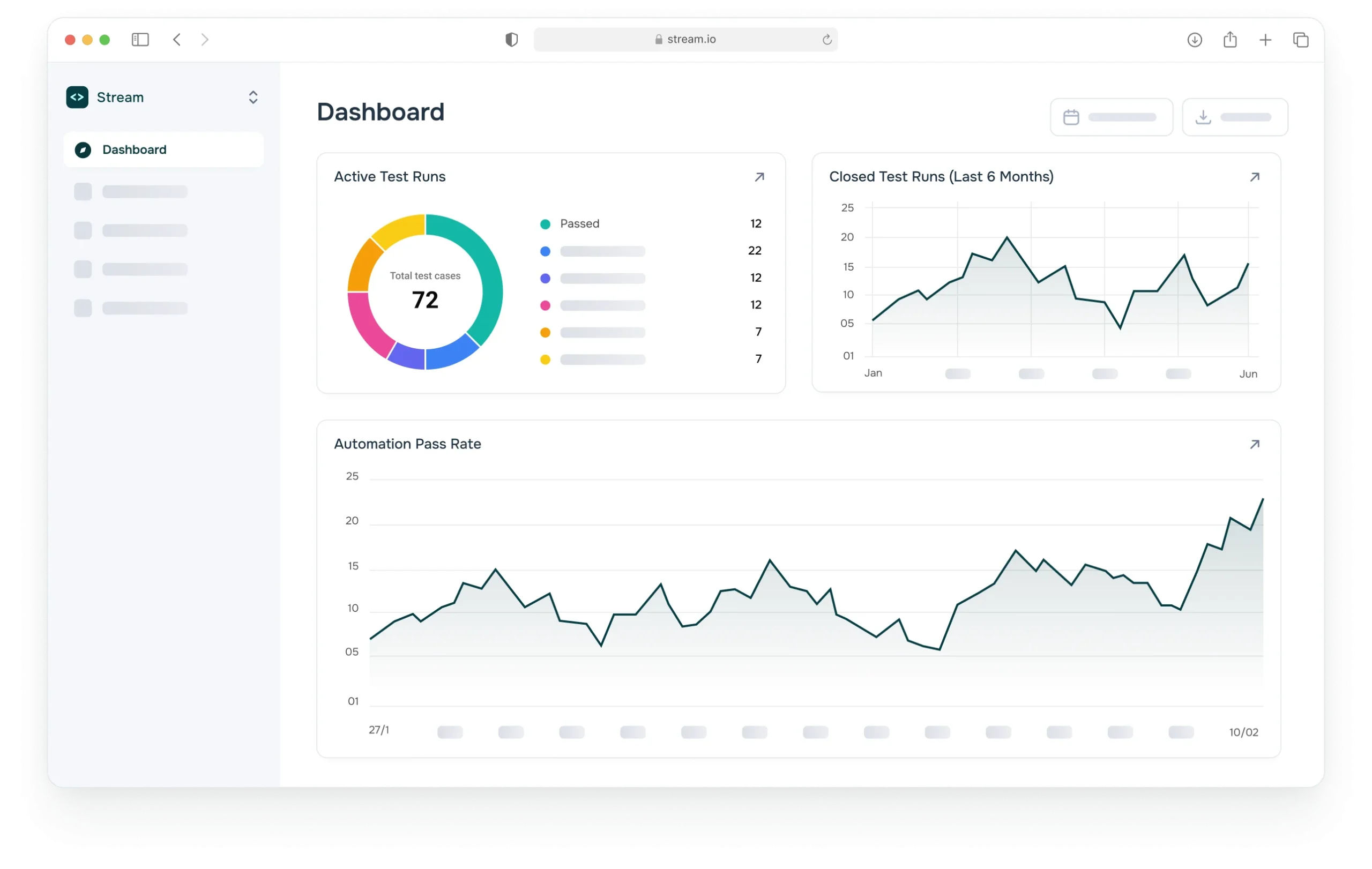Open browser downloads icon
The width and height of the screenshot is (1372, 869).
pyautogui.click(x=1194, y=40)
